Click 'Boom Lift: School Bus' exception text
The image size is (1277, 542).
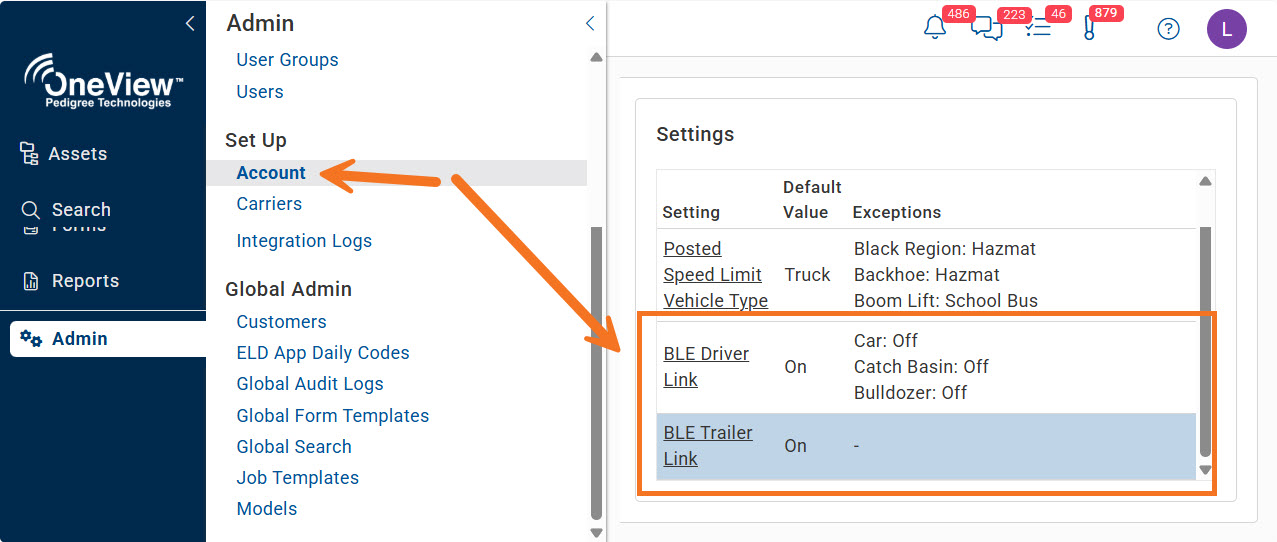[x=946, y=301]
